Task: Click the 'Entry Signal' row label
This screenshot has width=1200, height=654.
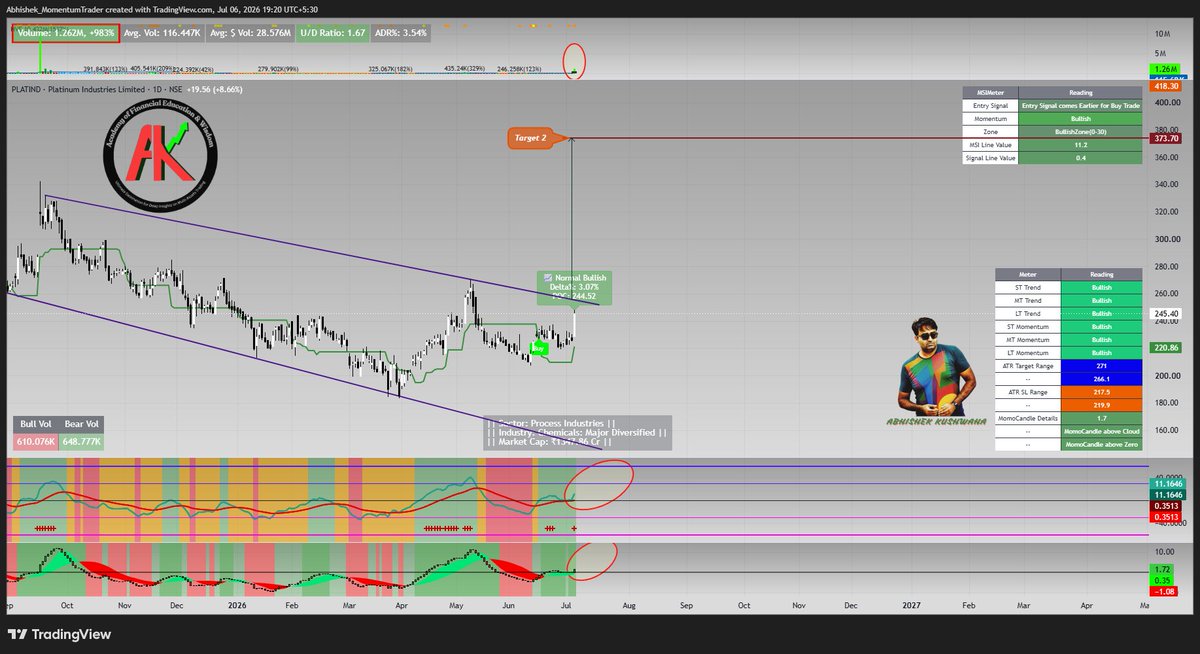Action: [989, 105]
